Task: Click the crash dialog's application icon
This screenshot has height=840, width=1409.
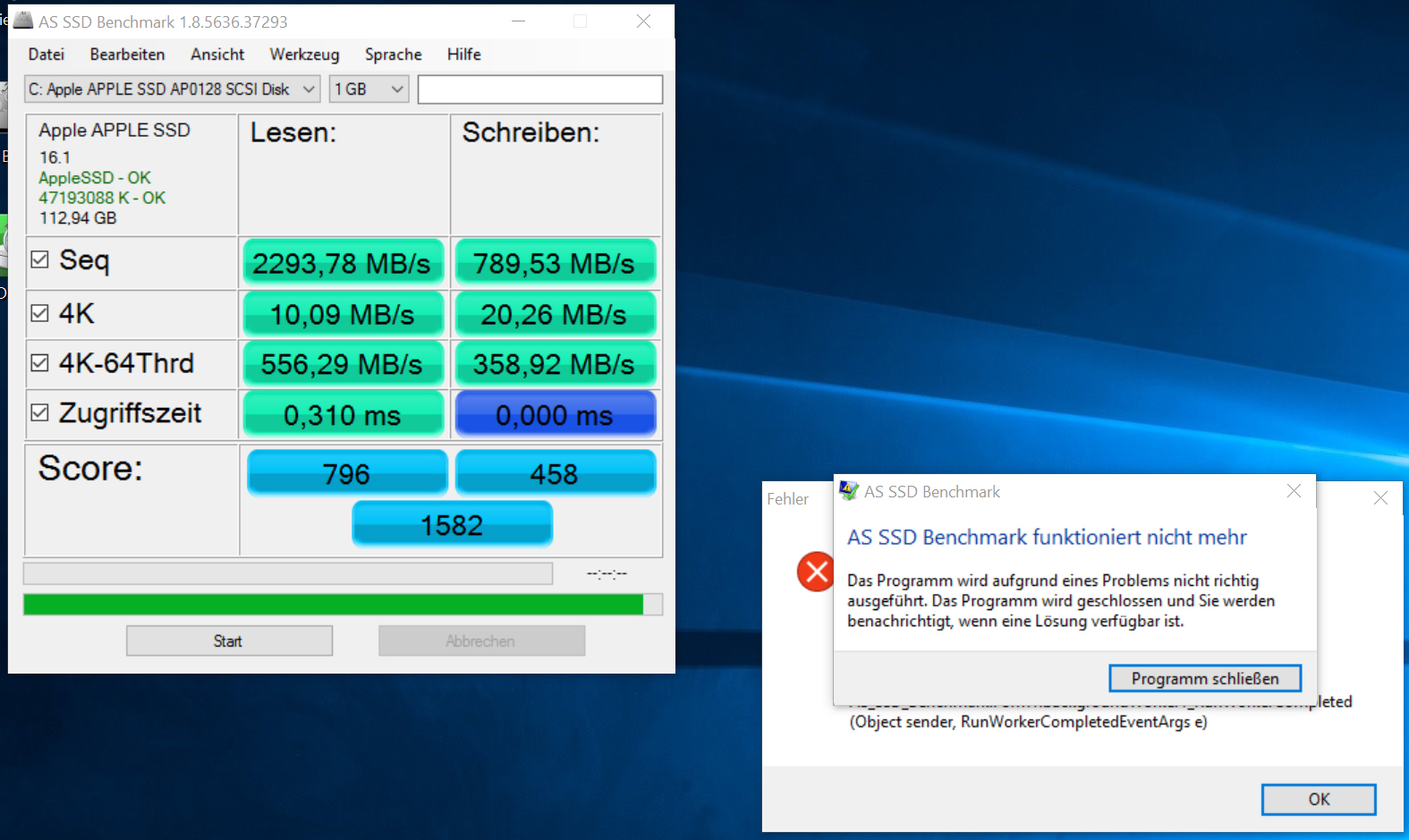Action: pyautogui.click(x=848, y=491)
